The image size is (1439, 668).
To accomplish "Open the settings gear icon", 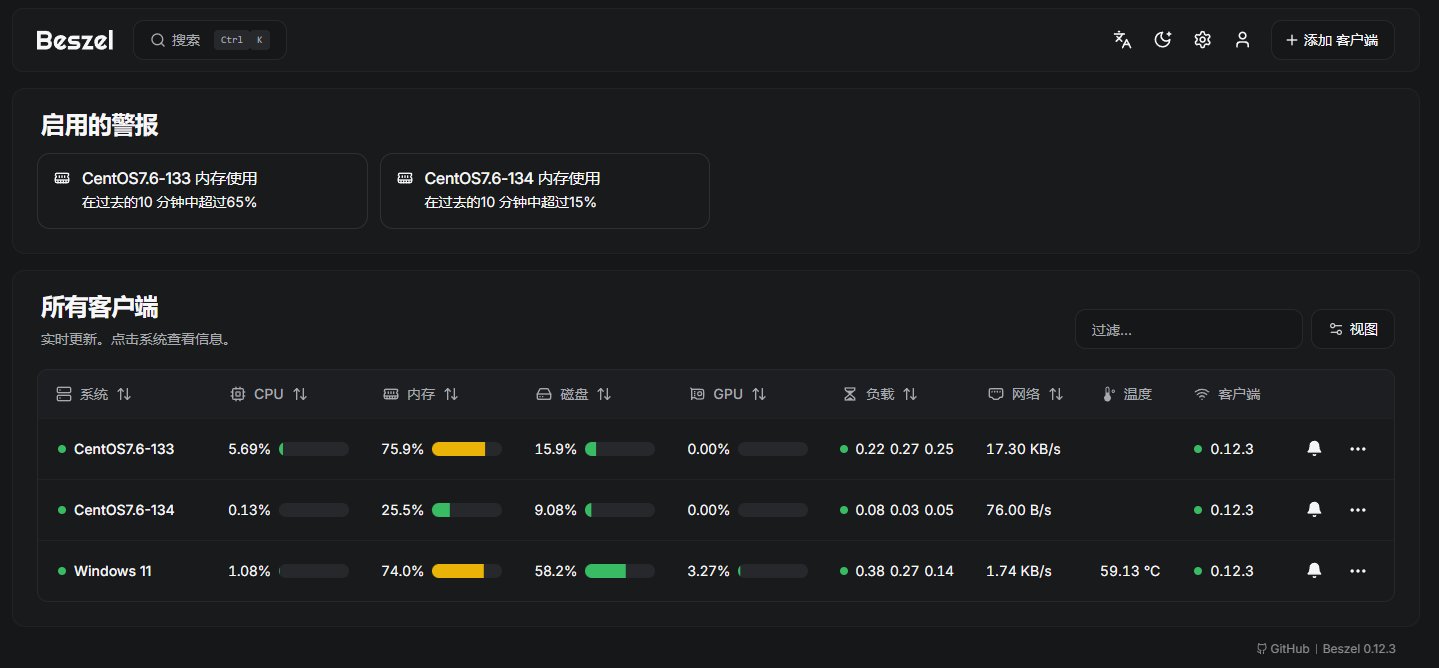I will point(1202,40).
